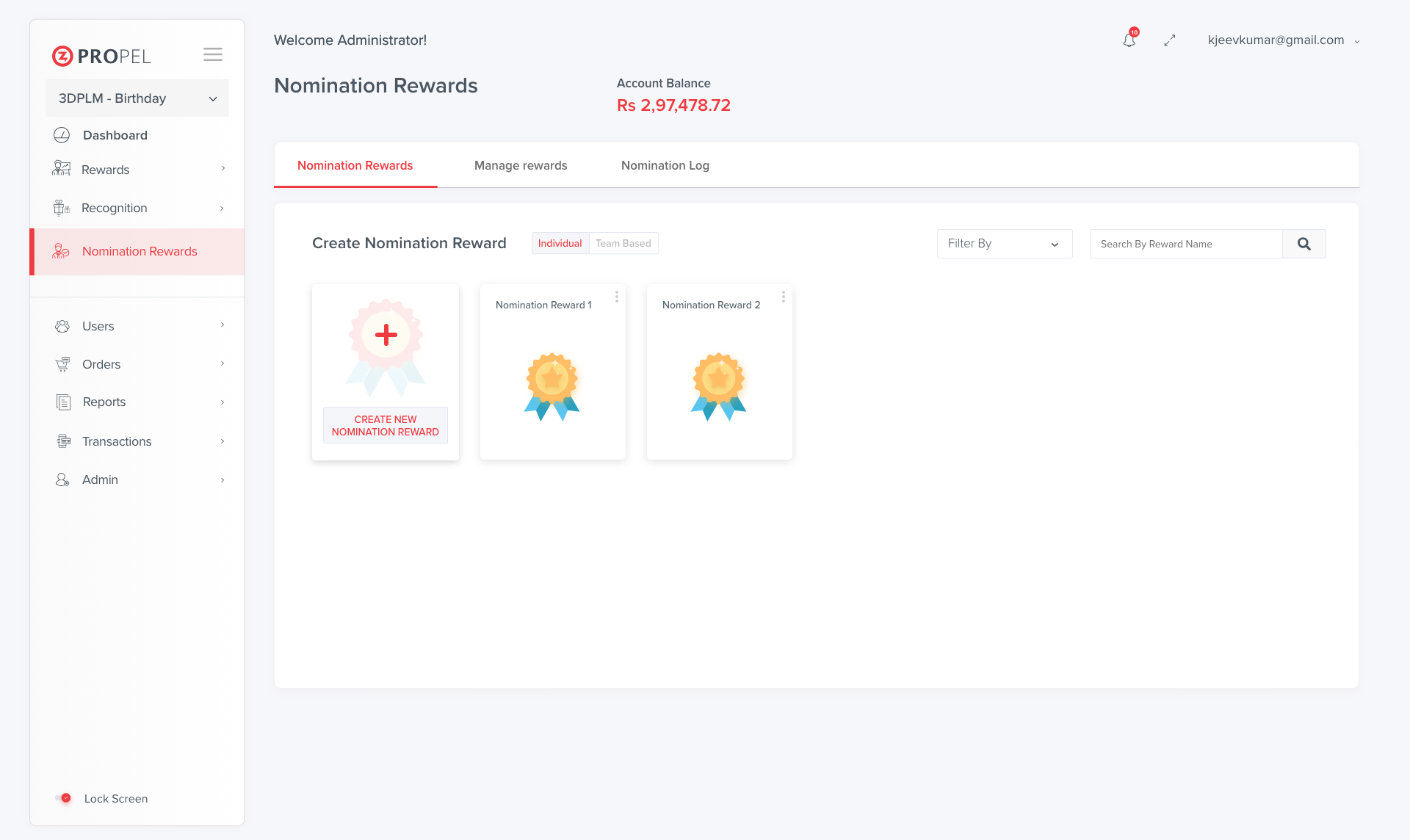Click the Nomination Rewards sidebar icon

coord(62,251)
